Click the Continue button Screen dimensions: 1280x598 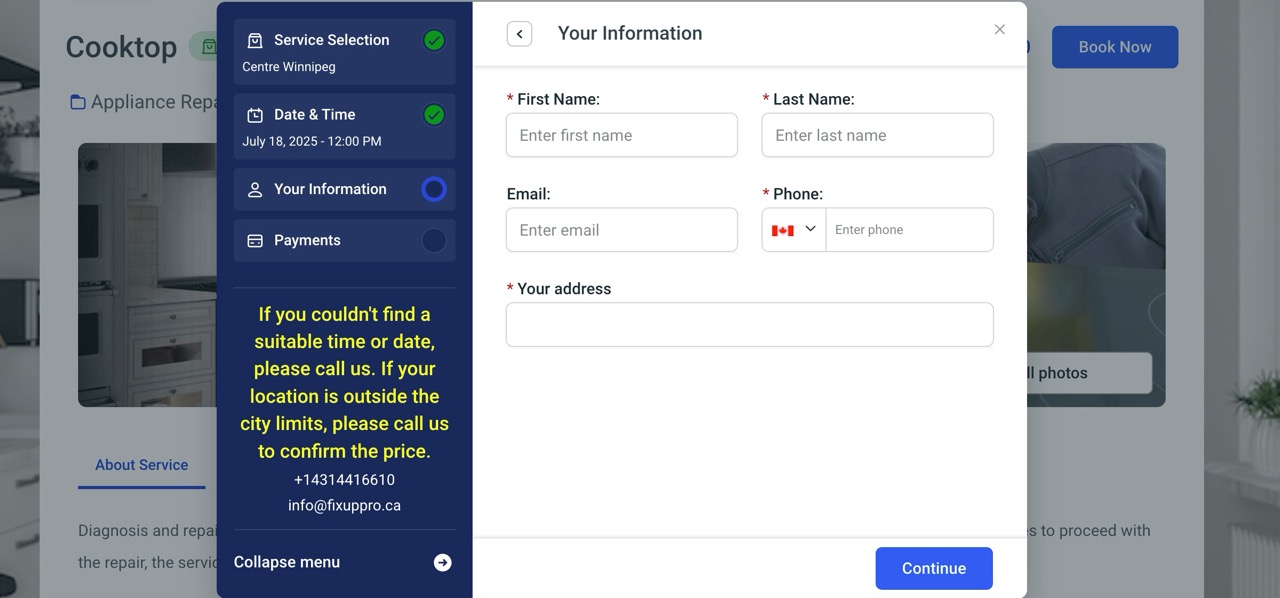pyautogui.click(x=934, y=568)
